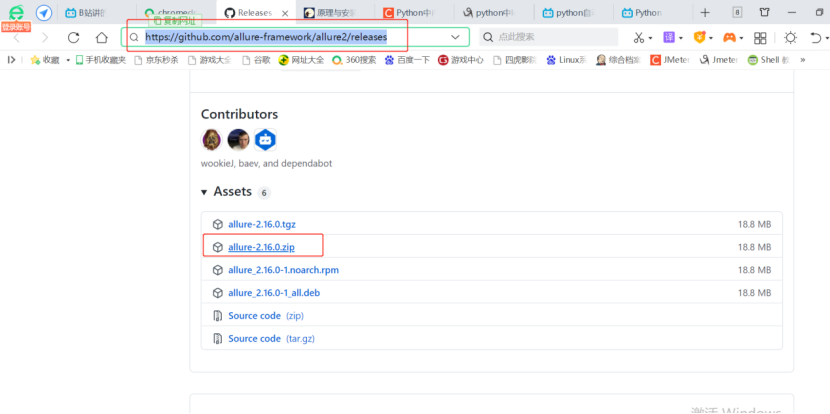Open the 百度一下 bookmark

(x=408, y=60)
